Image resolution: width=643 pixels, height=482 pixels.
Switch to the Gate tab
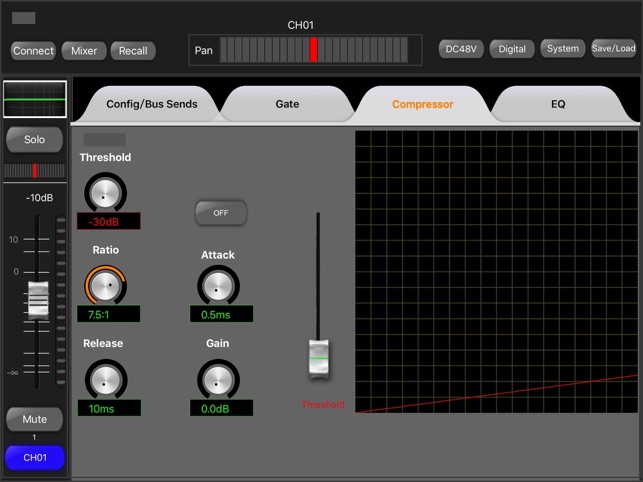tap(287, 104)
